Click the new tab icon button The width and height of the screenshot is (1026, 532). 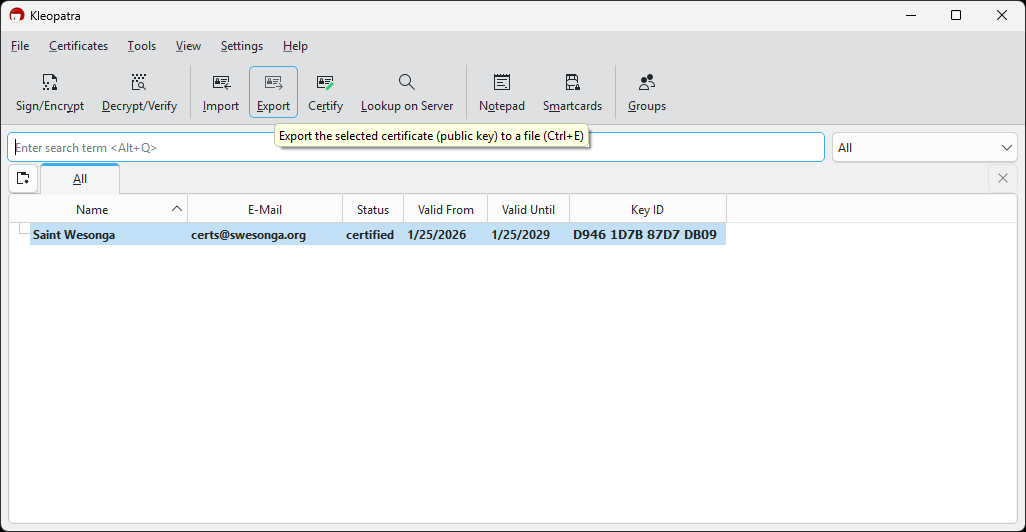[23, 179]
